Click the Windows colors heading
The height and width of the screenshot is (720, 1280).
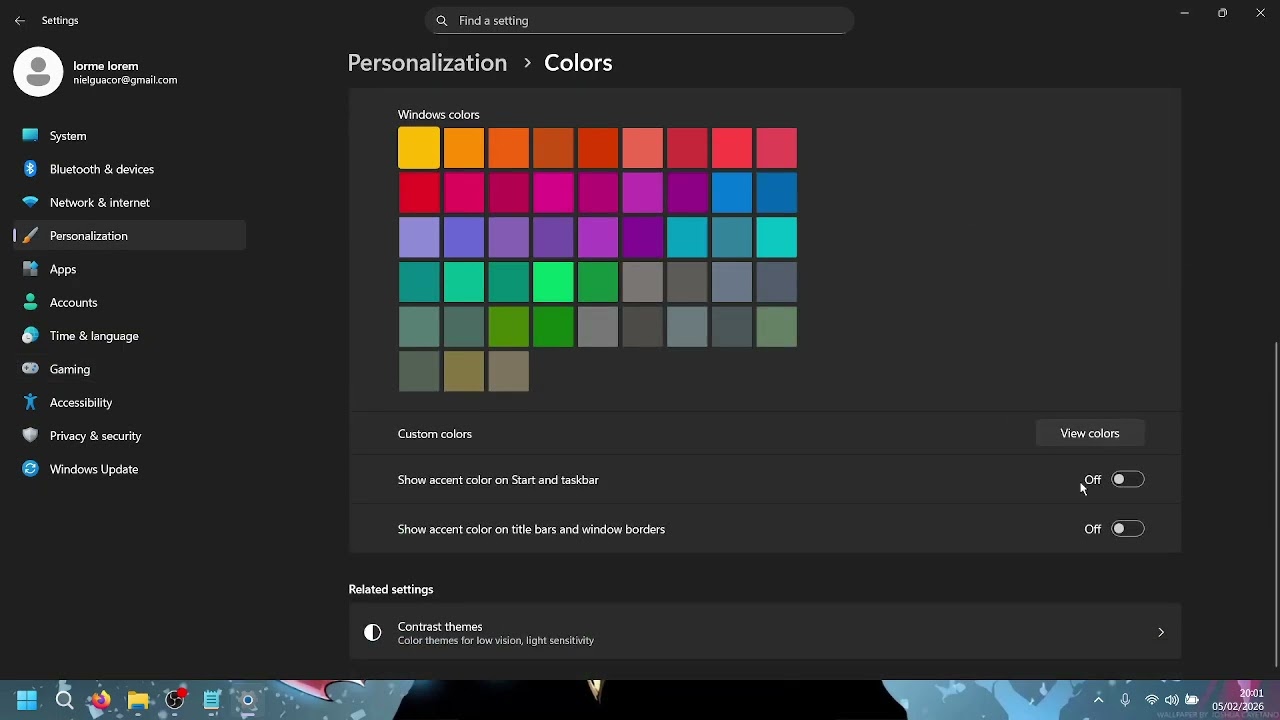tap(439, 114)
